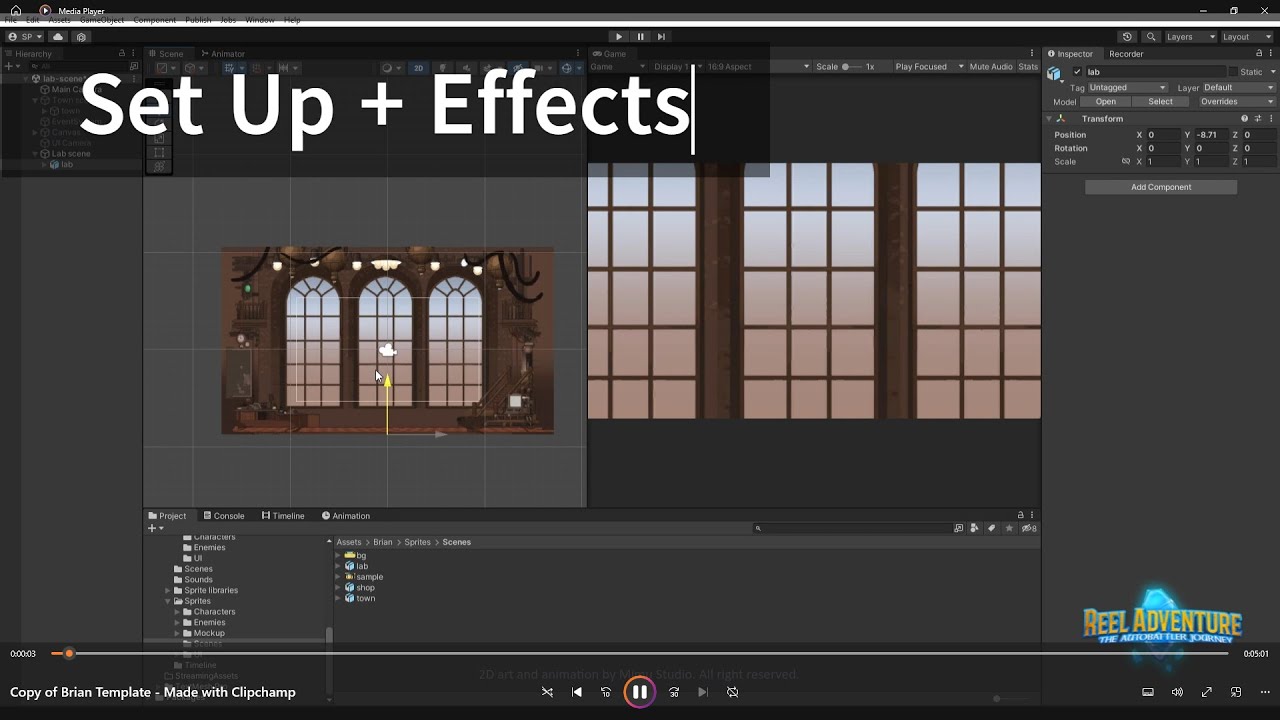This screenshot has height=720, width=1280.
Task: Open Unity undo history icon
Action: [x=1128, y=37]
